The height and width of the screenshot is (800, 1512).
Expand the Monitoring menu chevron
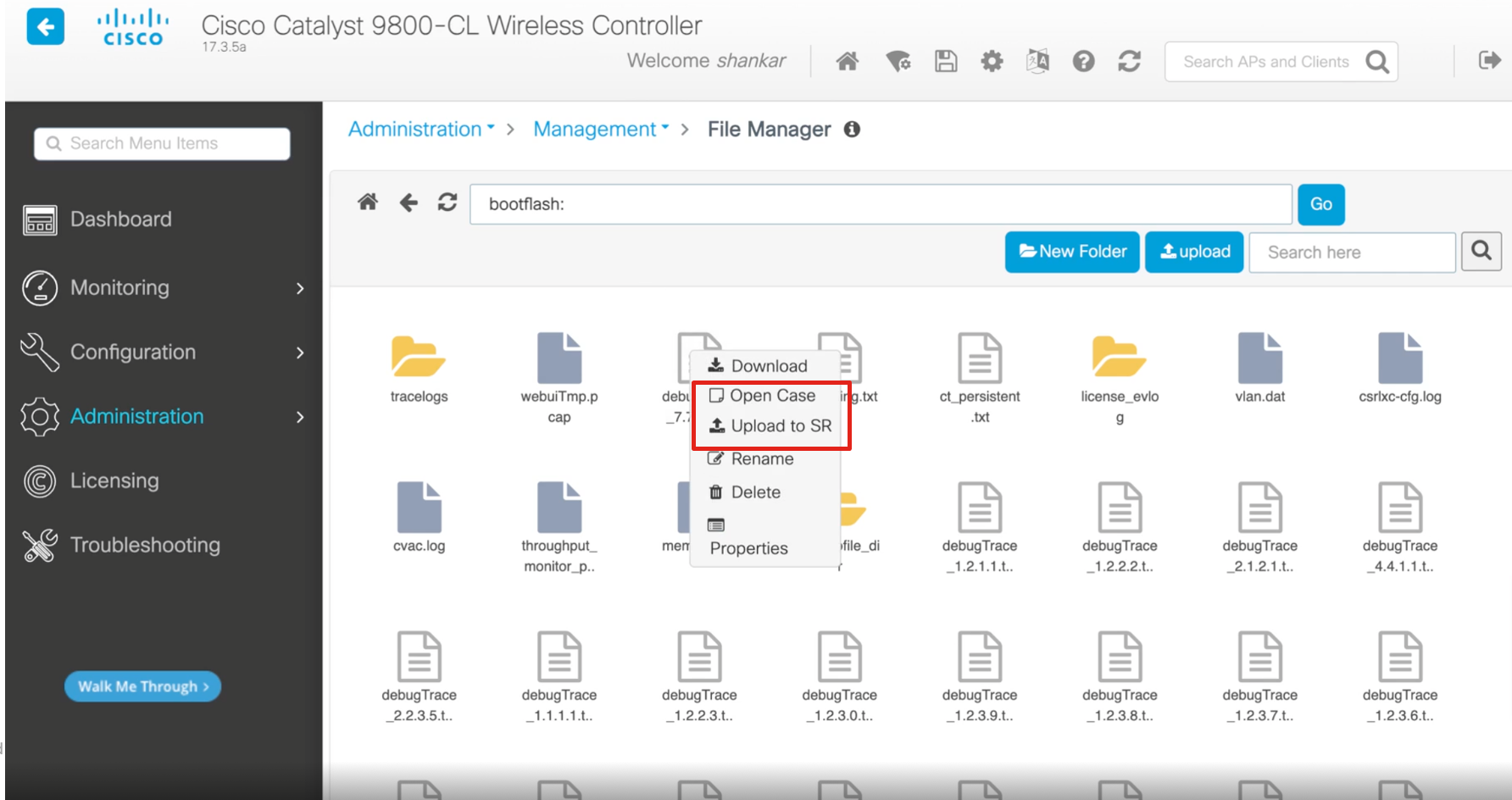click(x=300, y=288)
